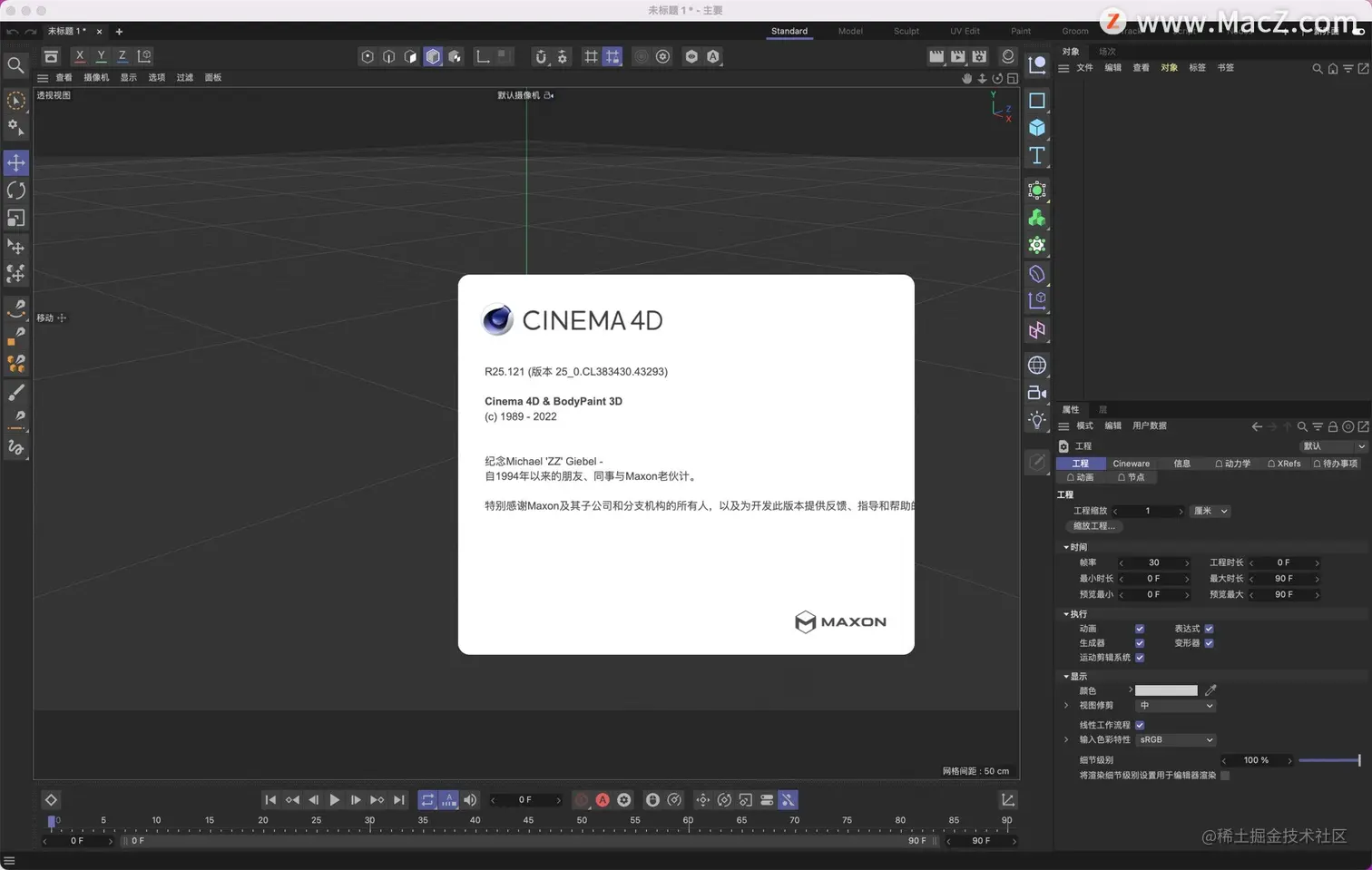This screenshot has width=1372, height=870.
Task: Uncheck the 表达式 checkbox
Action: tap(1209, 629)
